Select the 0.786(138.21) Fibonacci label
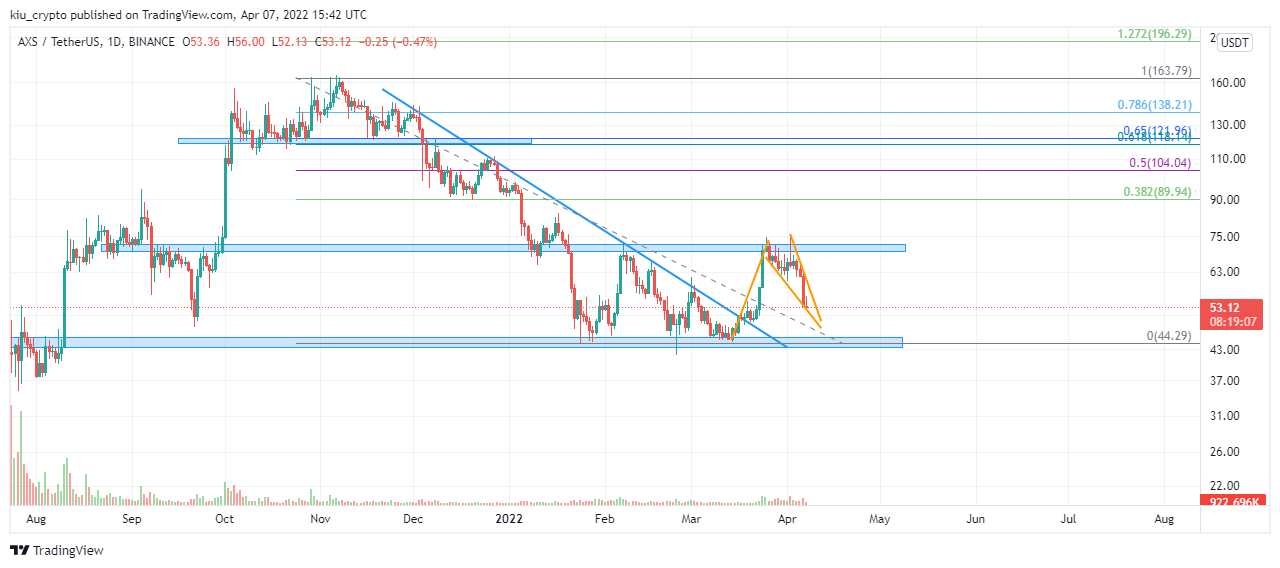 pos(1154,105)
